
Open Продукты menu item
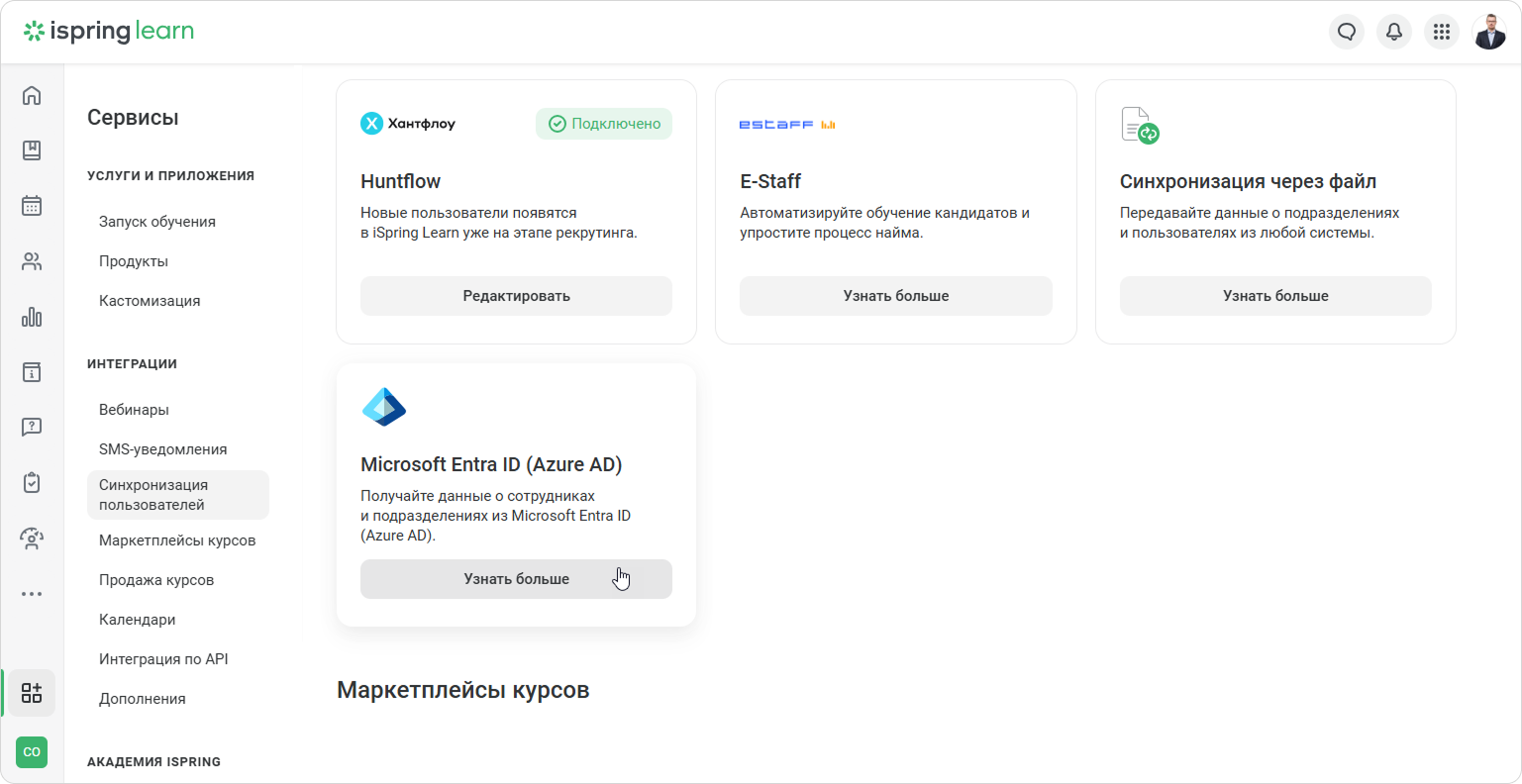(134, 261)
